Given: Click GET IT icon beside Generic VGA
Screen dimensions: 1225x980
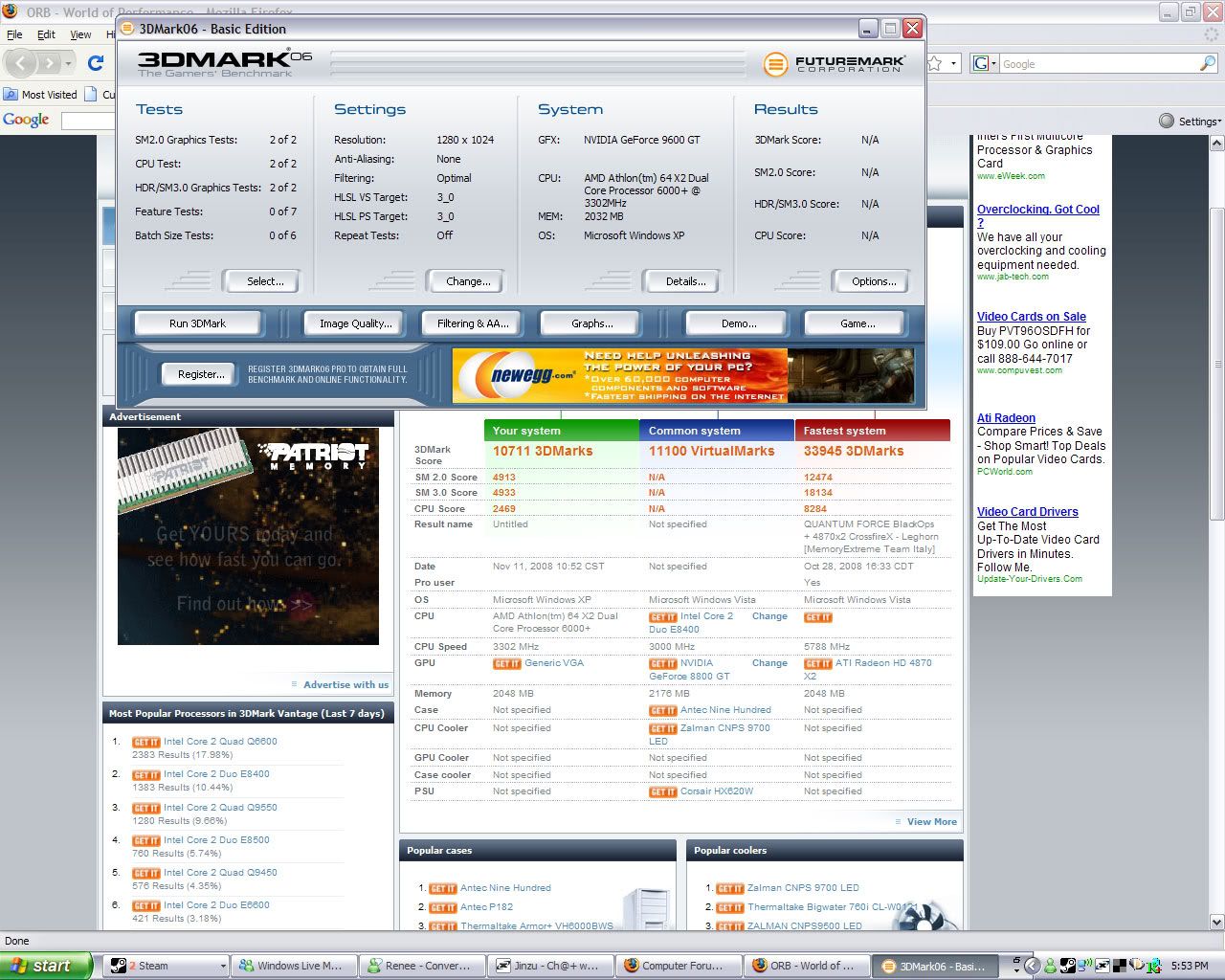Looking at the screenshot, I should (x=507, y=663).
